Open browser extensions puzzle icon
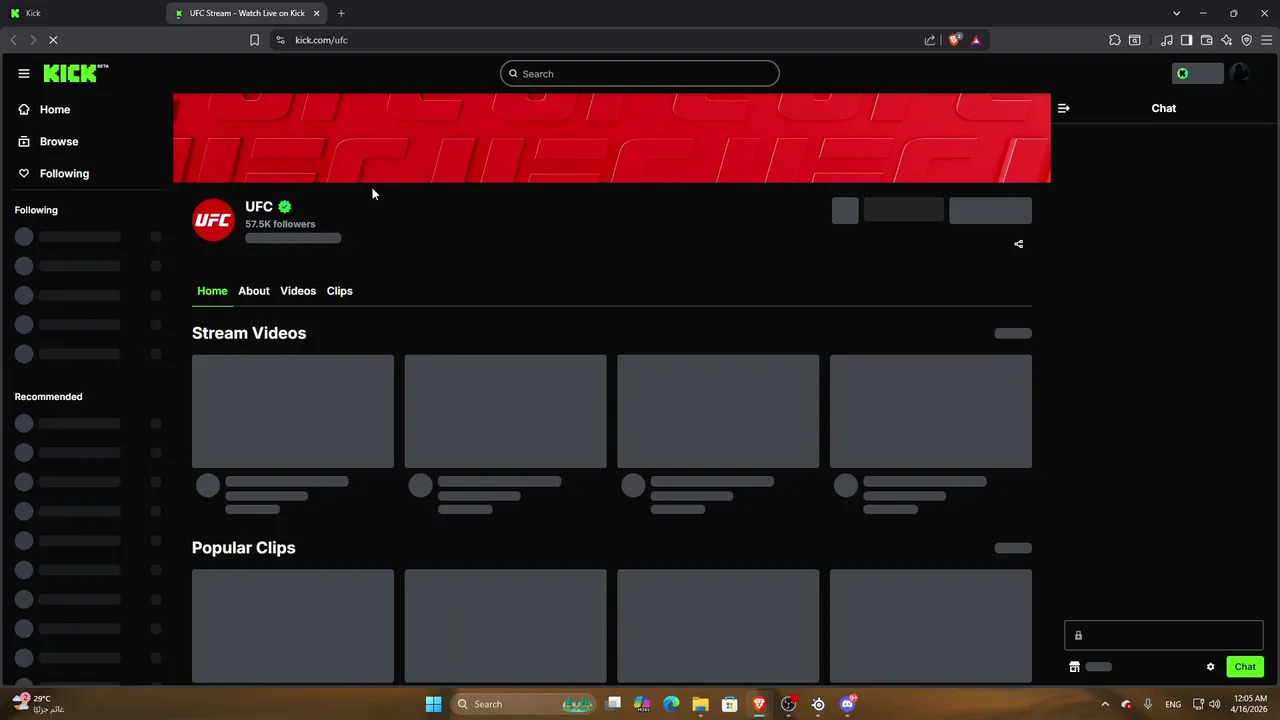 coord(1115,40)
